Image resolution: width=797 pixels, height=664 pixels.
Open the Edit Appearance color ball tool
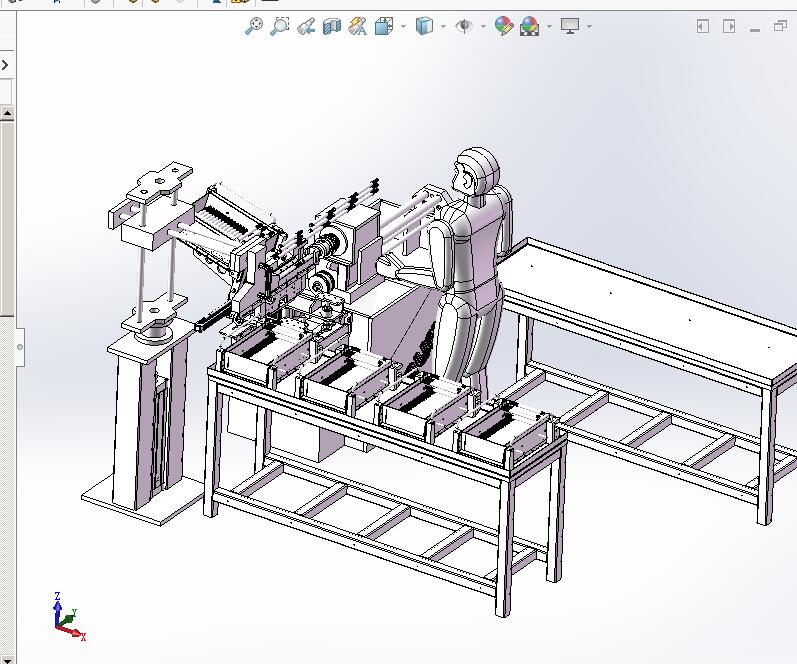pos(504,26)
